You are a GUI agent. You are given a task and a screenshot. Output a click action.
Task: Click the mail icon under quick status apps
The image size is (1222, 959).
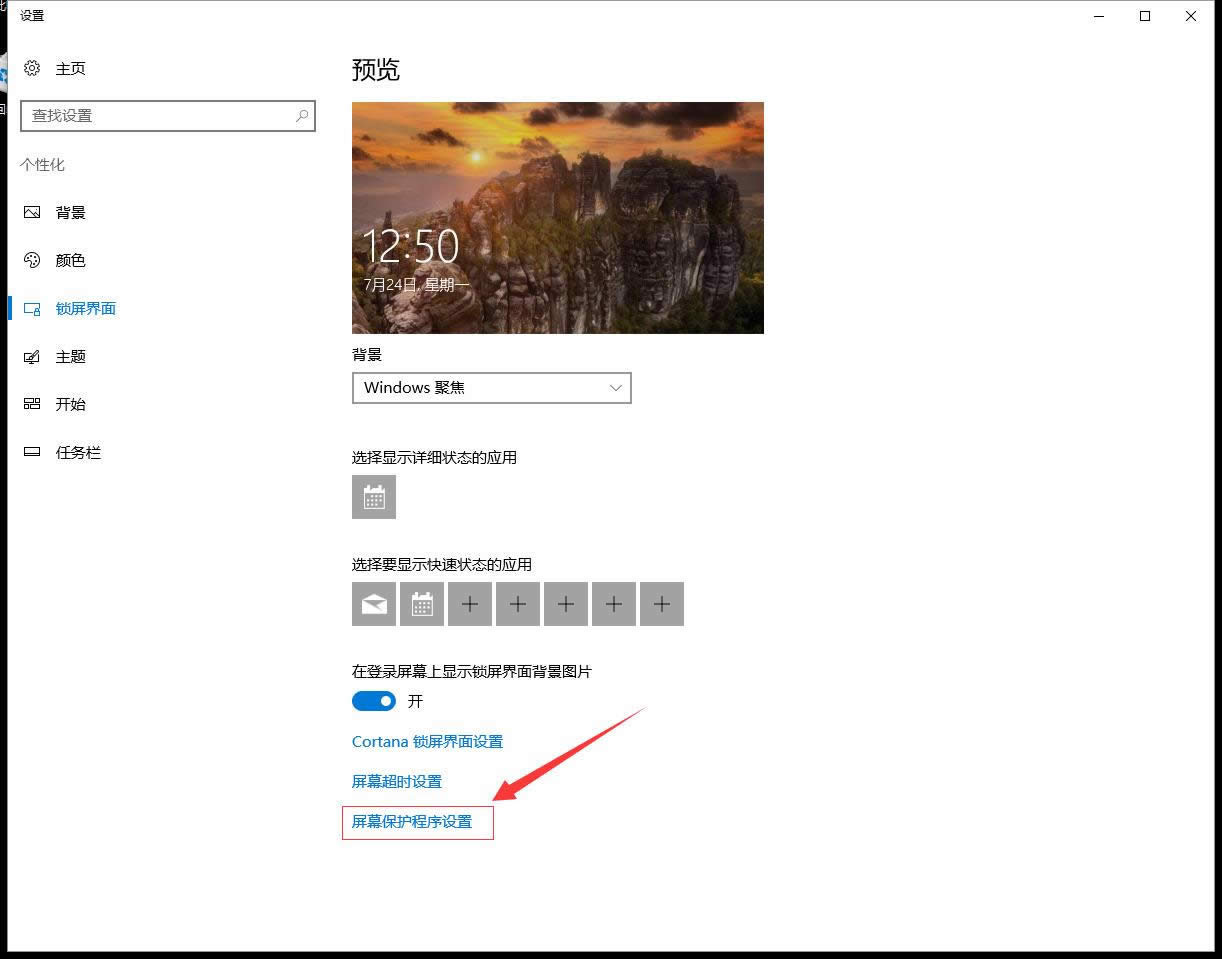[x=373, y=604]
